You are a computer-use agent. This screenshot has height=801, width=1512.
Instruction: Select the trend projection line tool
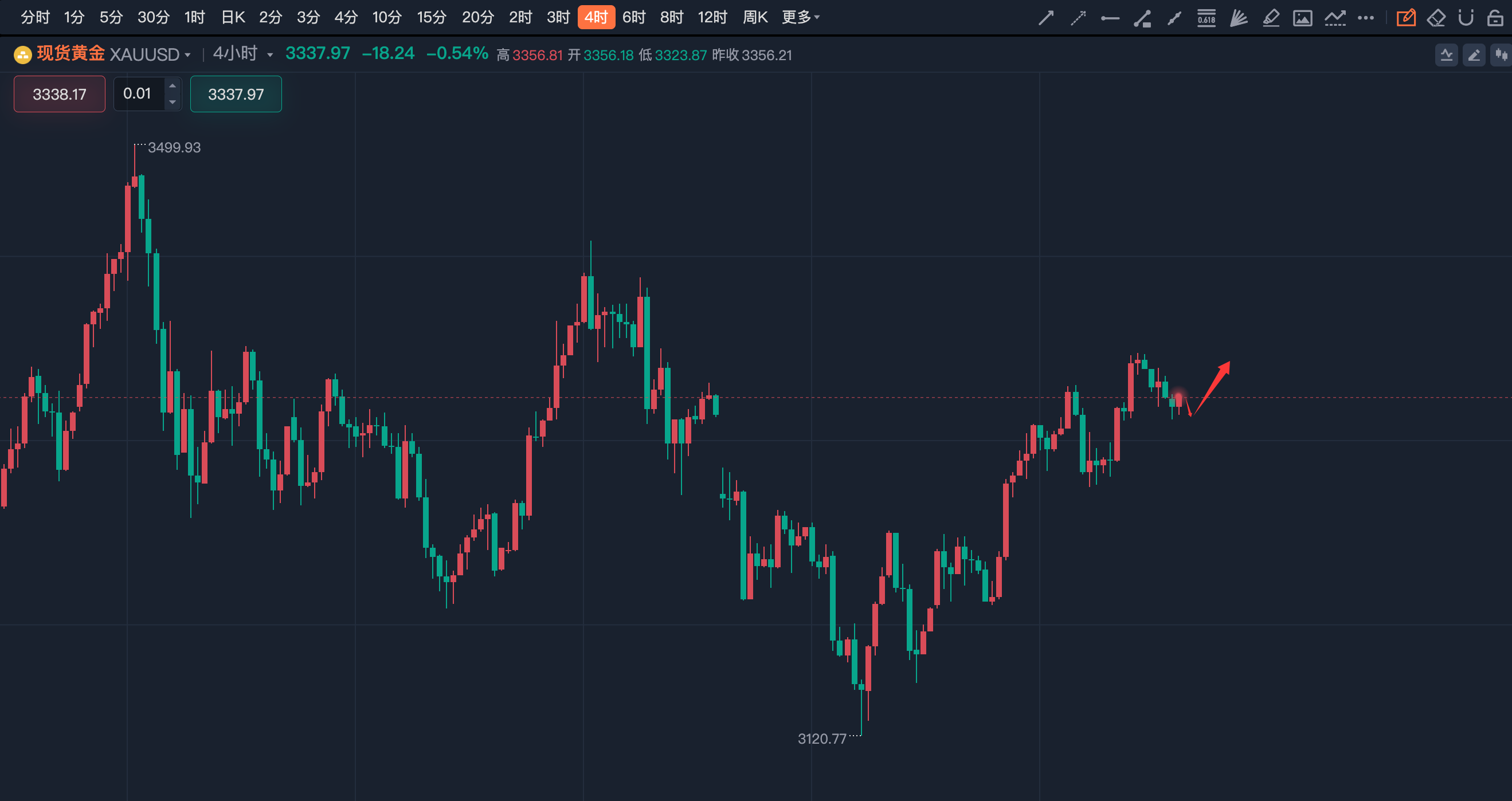coord(1335,18)
